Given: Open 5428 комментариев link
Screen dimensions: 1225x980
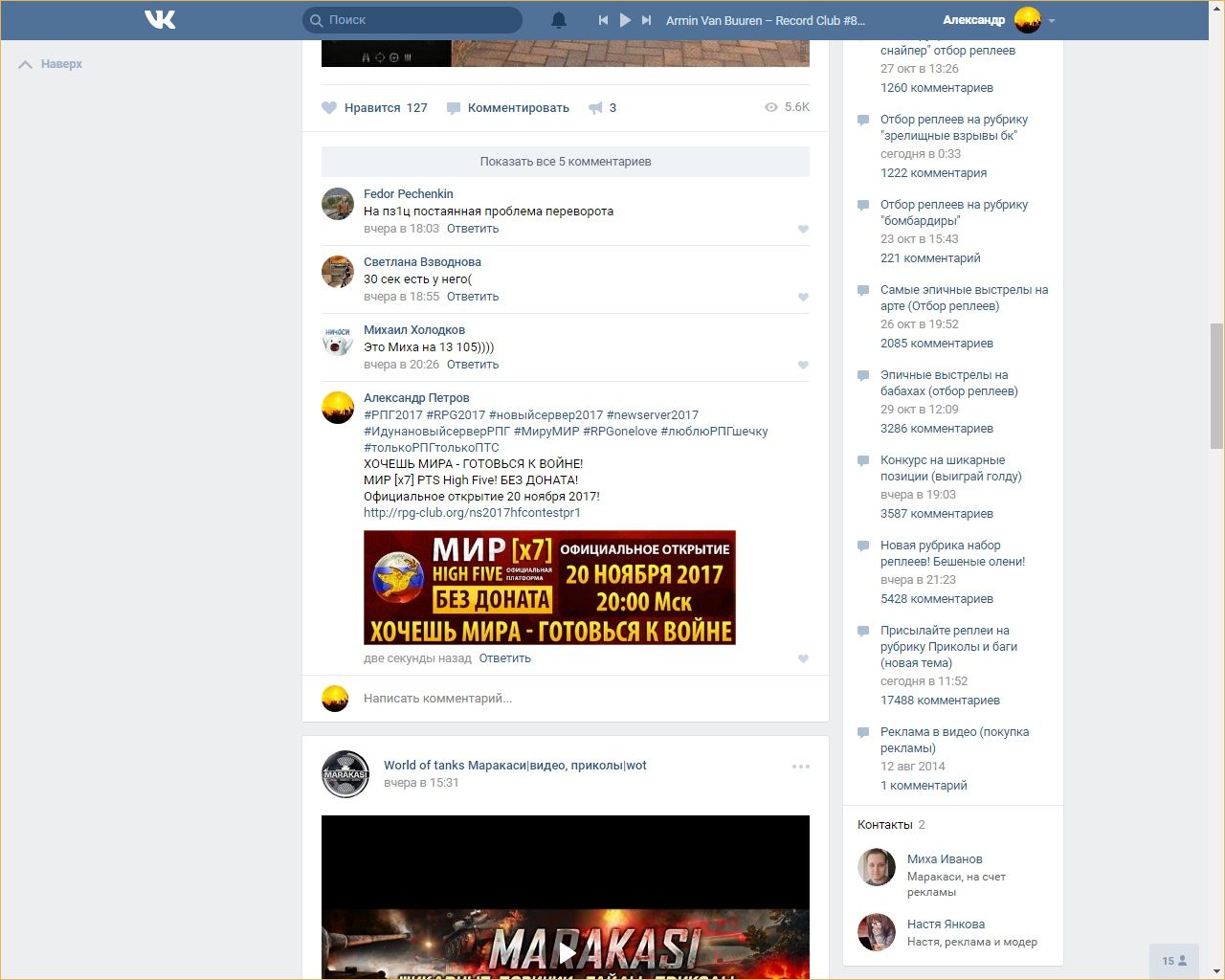Looking at the screenshot, I should (937, 599).
